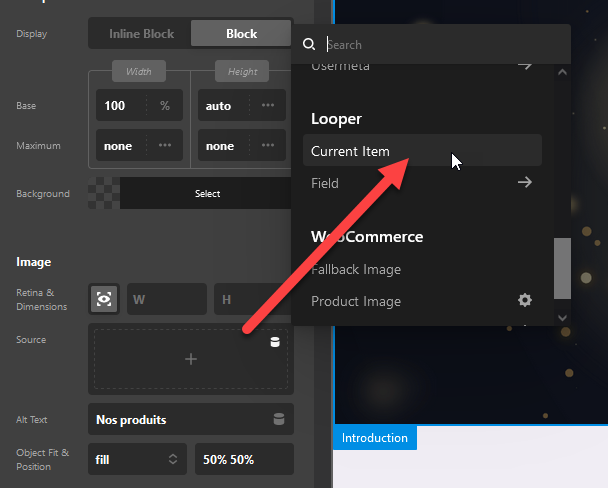Click the dynamic content scrollbar thumb
The width and height of the screenshot is (608, 488).
pyautogui.click(x=562, y=268)
